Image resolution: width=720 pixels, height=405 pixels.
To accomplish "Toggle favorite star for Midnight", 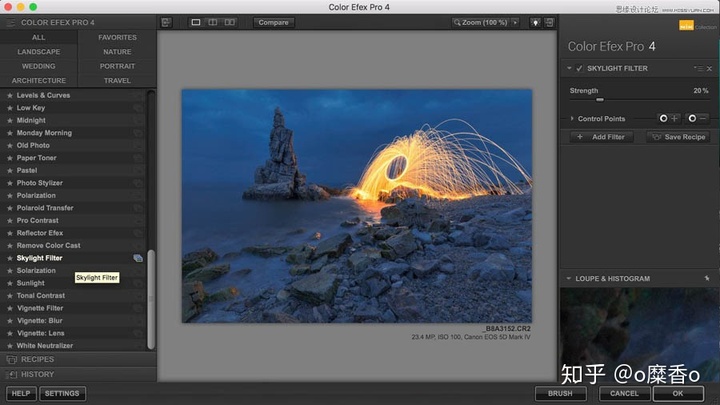I will pyautogui.click(x=10, y=120).
